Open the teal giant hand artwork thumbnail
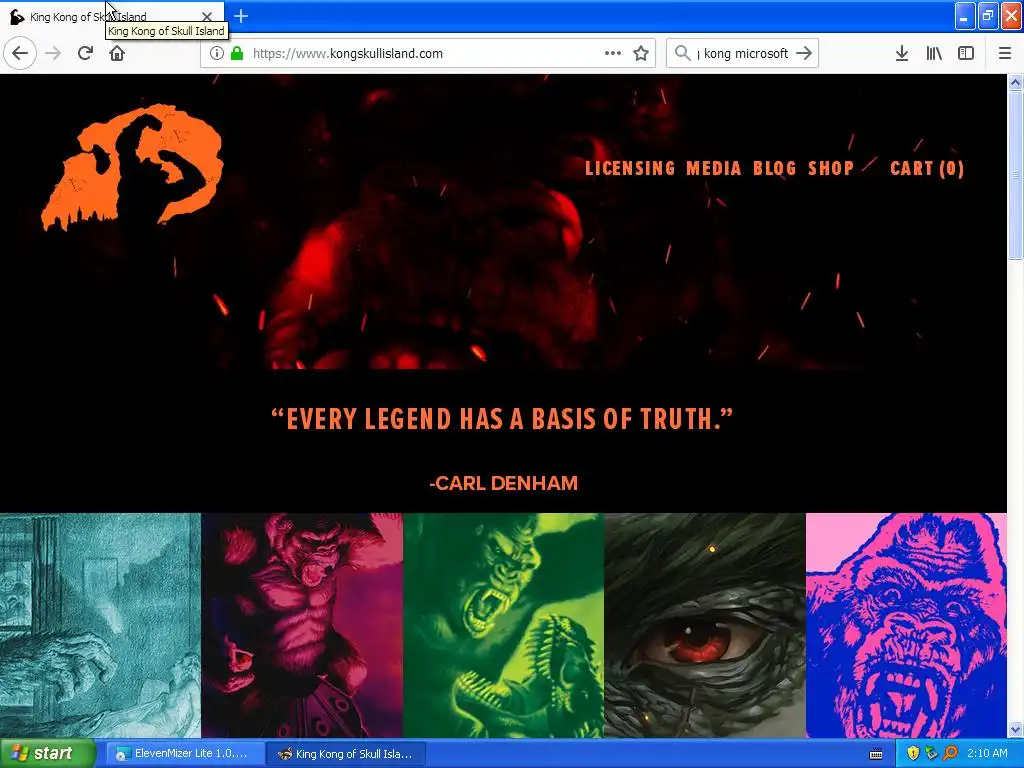 coord(101,626)
